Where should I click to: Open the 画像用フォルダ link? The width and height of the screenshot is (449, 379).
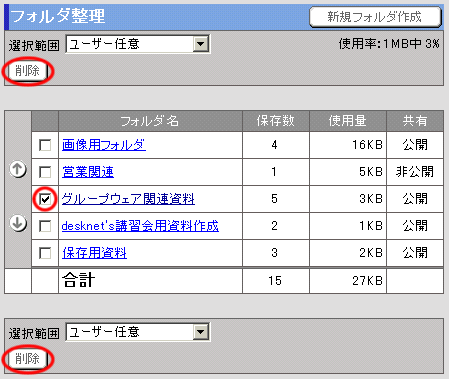point(104,145)
